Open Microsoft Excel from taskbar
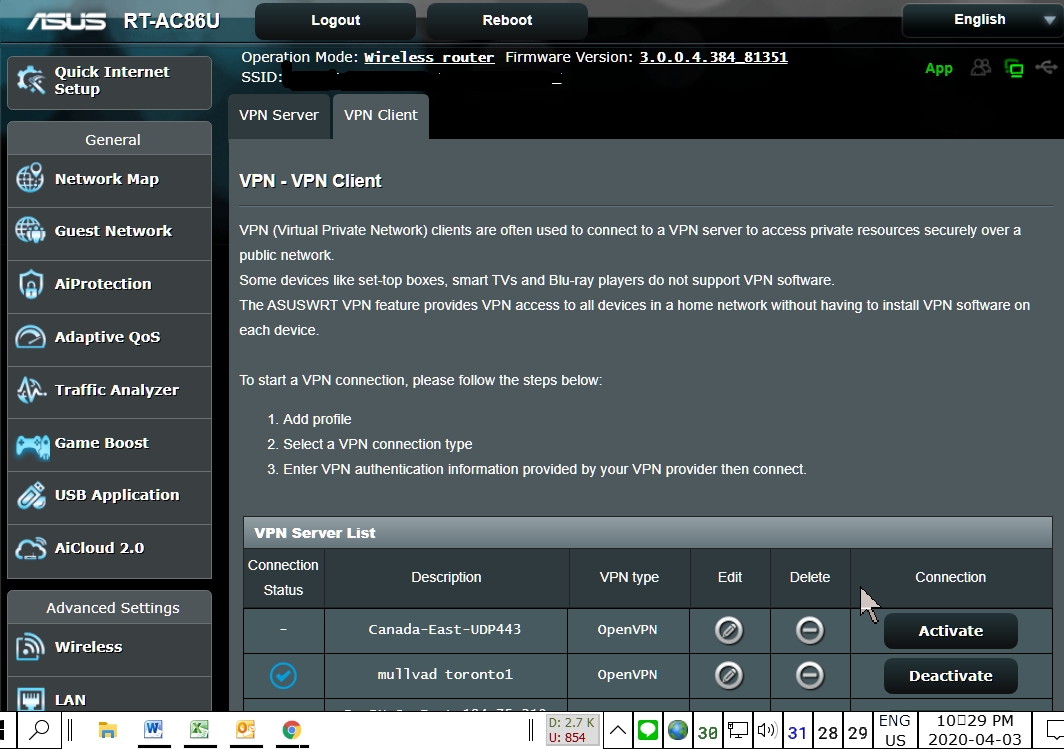 (200, 731)
